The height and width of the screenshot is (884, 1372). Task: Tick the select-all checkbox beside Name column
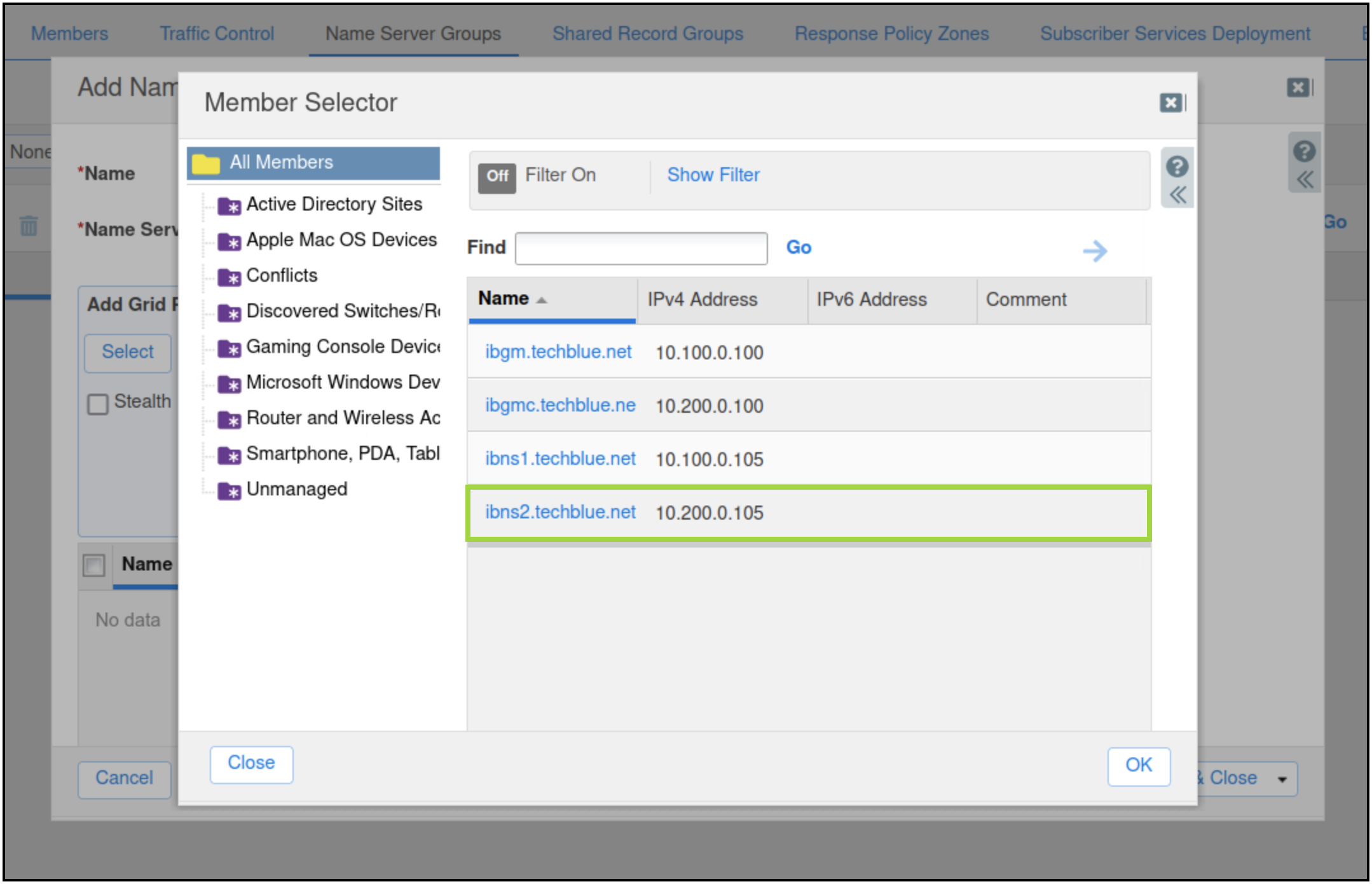click(94, 565)
